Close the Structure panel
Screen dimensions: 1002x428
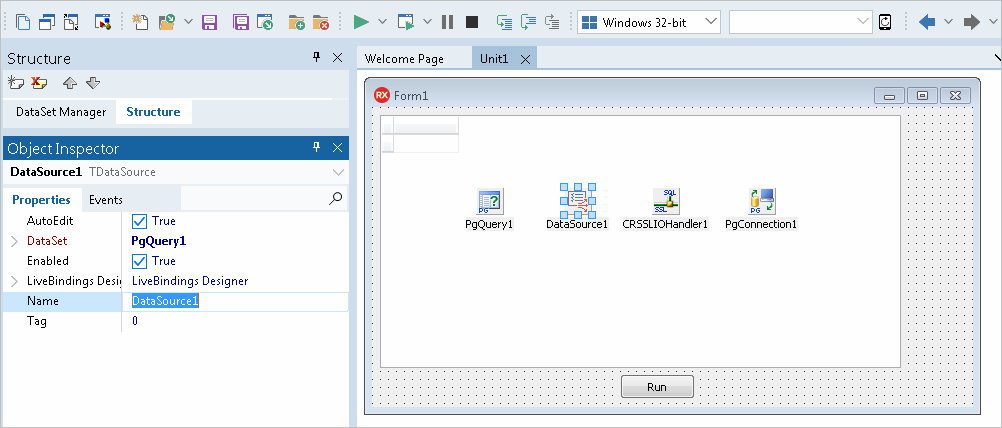tap(338, 57)
